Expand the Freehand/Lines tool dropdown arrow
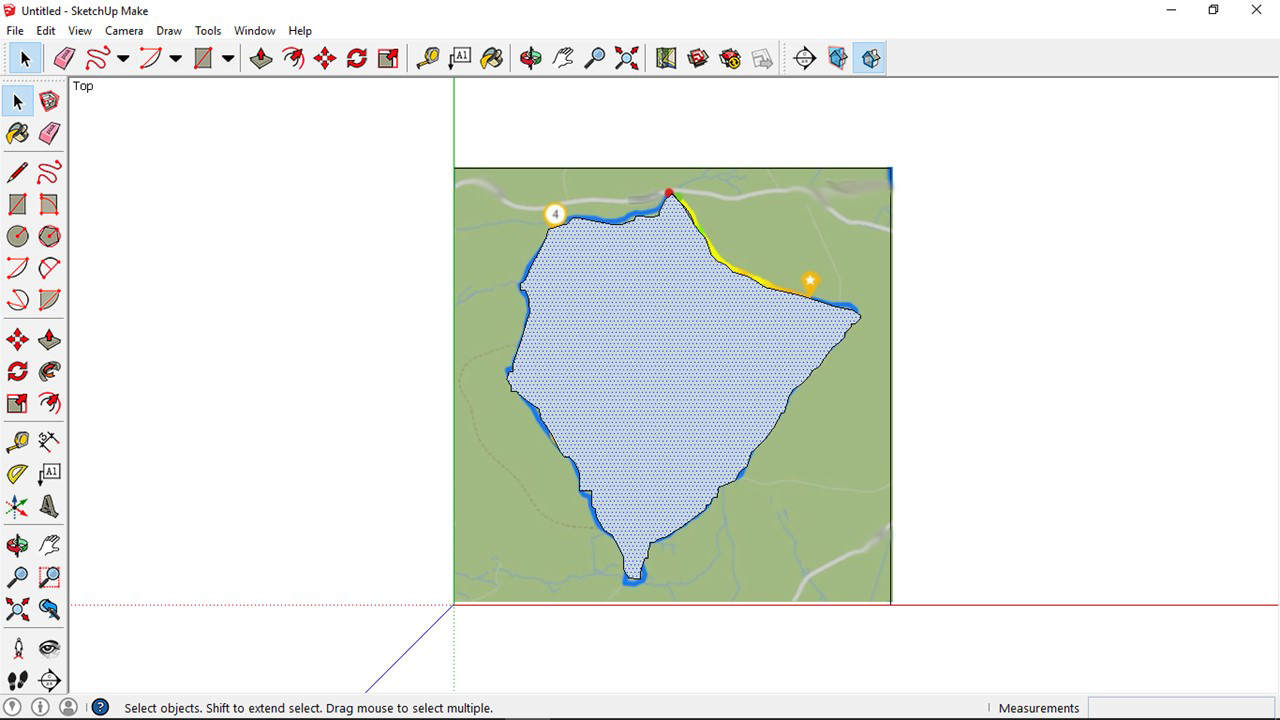 tap(123, 58)
